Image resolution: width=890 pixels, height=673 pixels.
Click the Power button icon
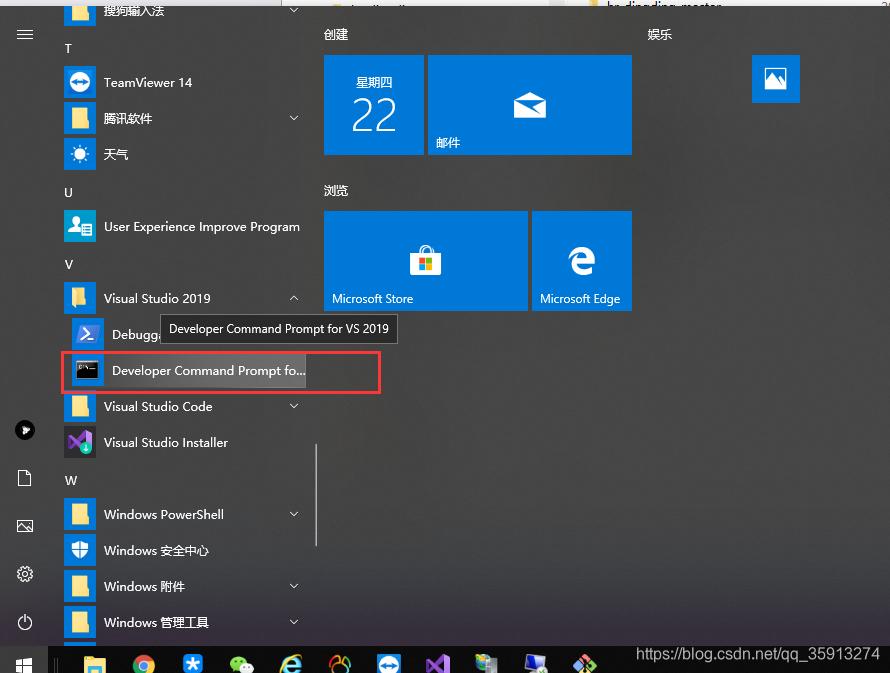pyautogui.click(x=24, y=622)
